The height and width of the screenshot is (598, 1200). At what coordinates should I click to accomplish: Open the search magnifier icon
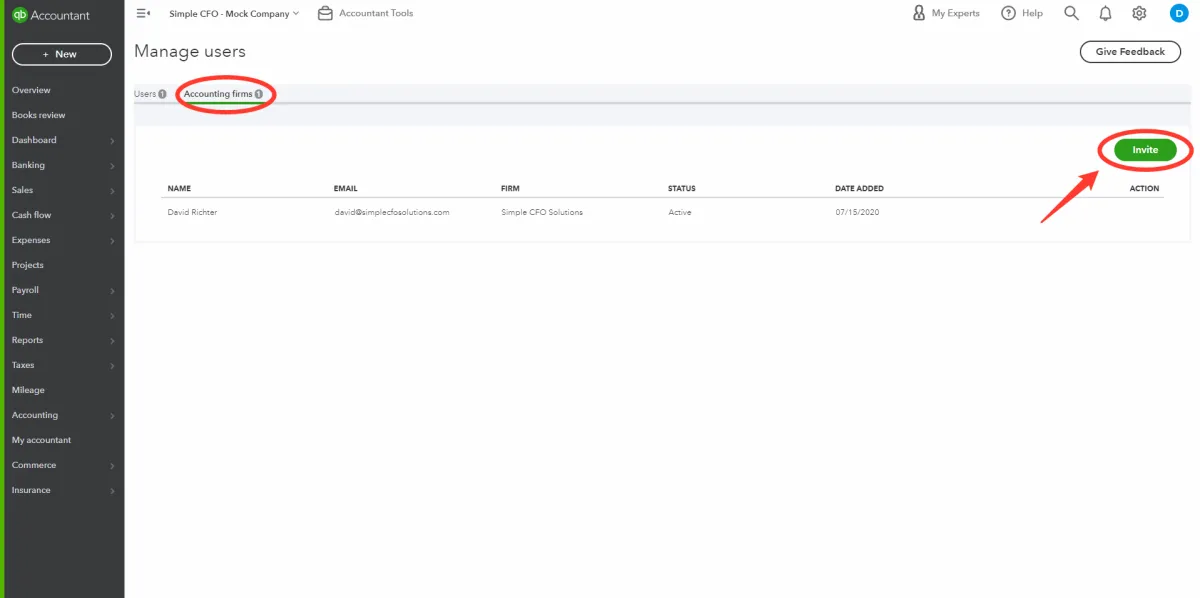tap(1071, 13)
